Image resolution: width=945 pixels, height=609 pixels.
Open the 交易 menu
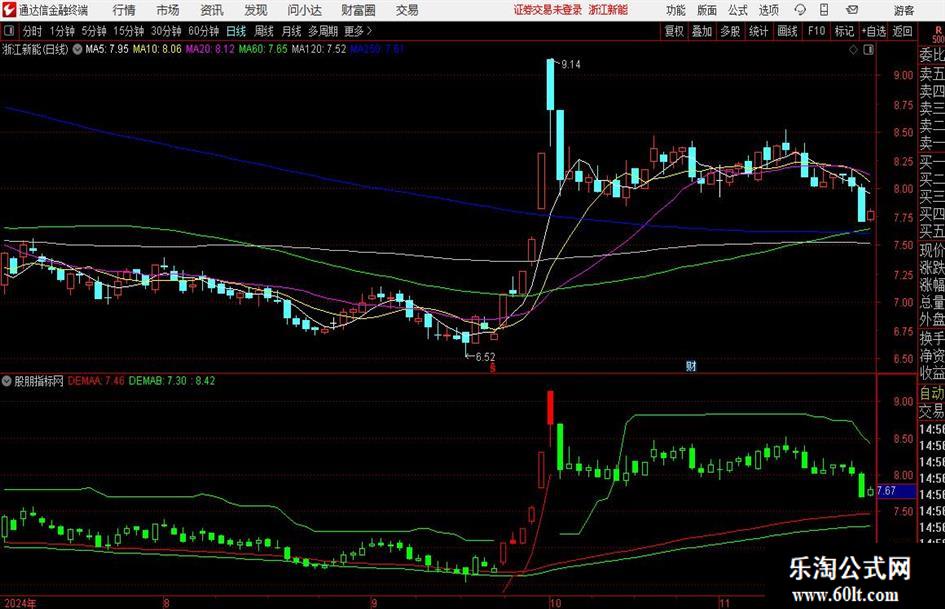(x=407, y=10)
